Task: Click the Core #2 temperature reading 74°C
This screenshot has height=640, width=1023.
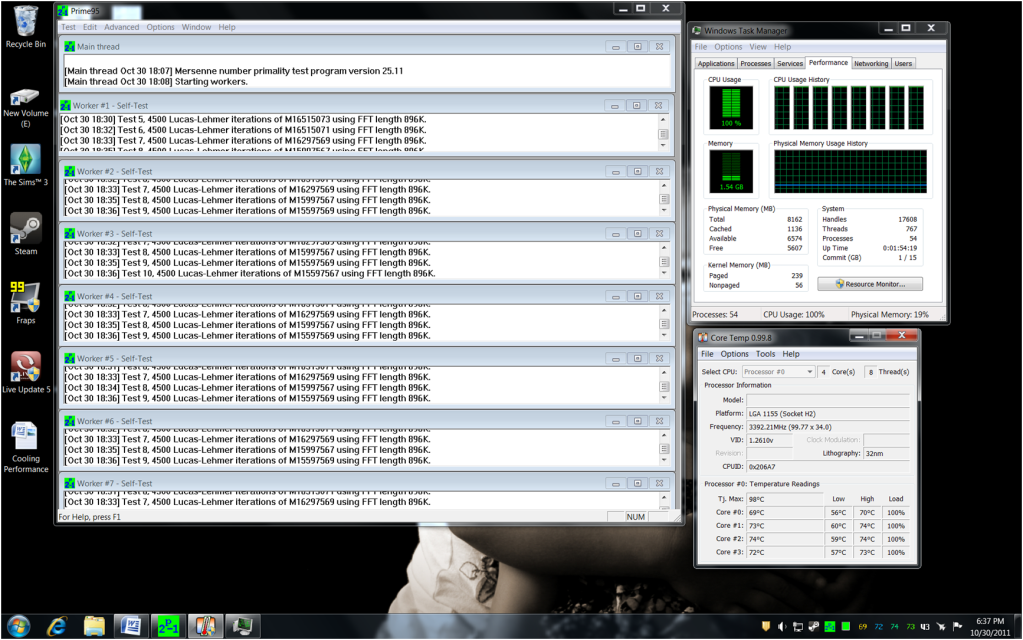Action: point(785,540)
